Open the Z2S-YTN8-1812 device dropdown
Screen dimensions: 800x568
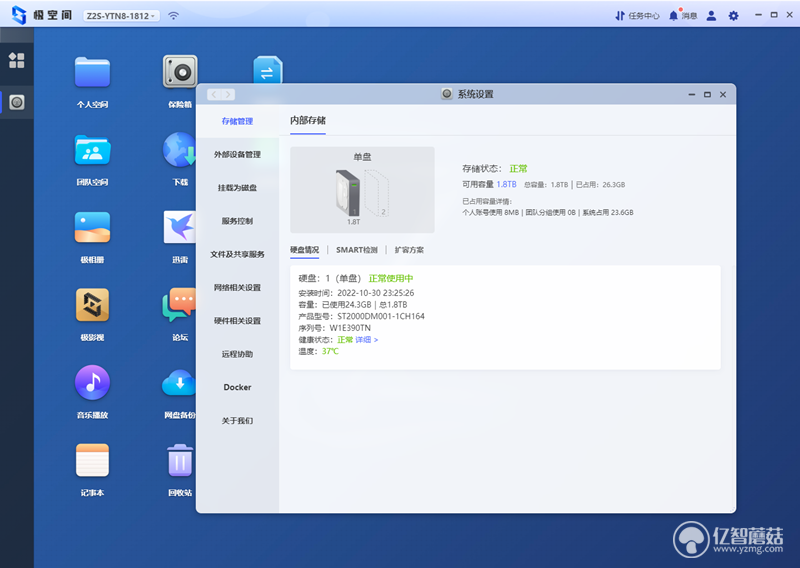coord(121,16)
